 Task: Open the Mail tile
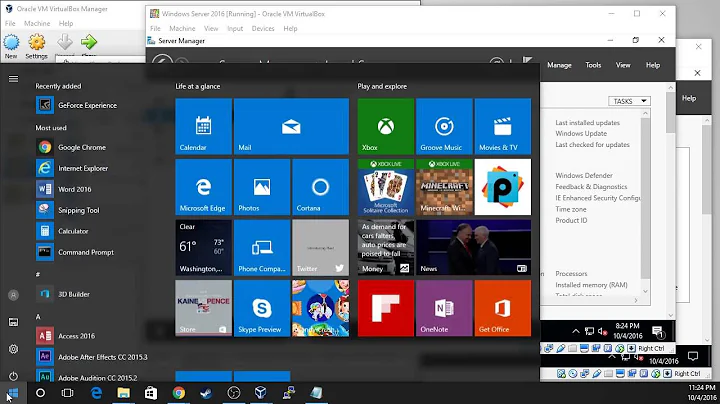pos(291,126)
